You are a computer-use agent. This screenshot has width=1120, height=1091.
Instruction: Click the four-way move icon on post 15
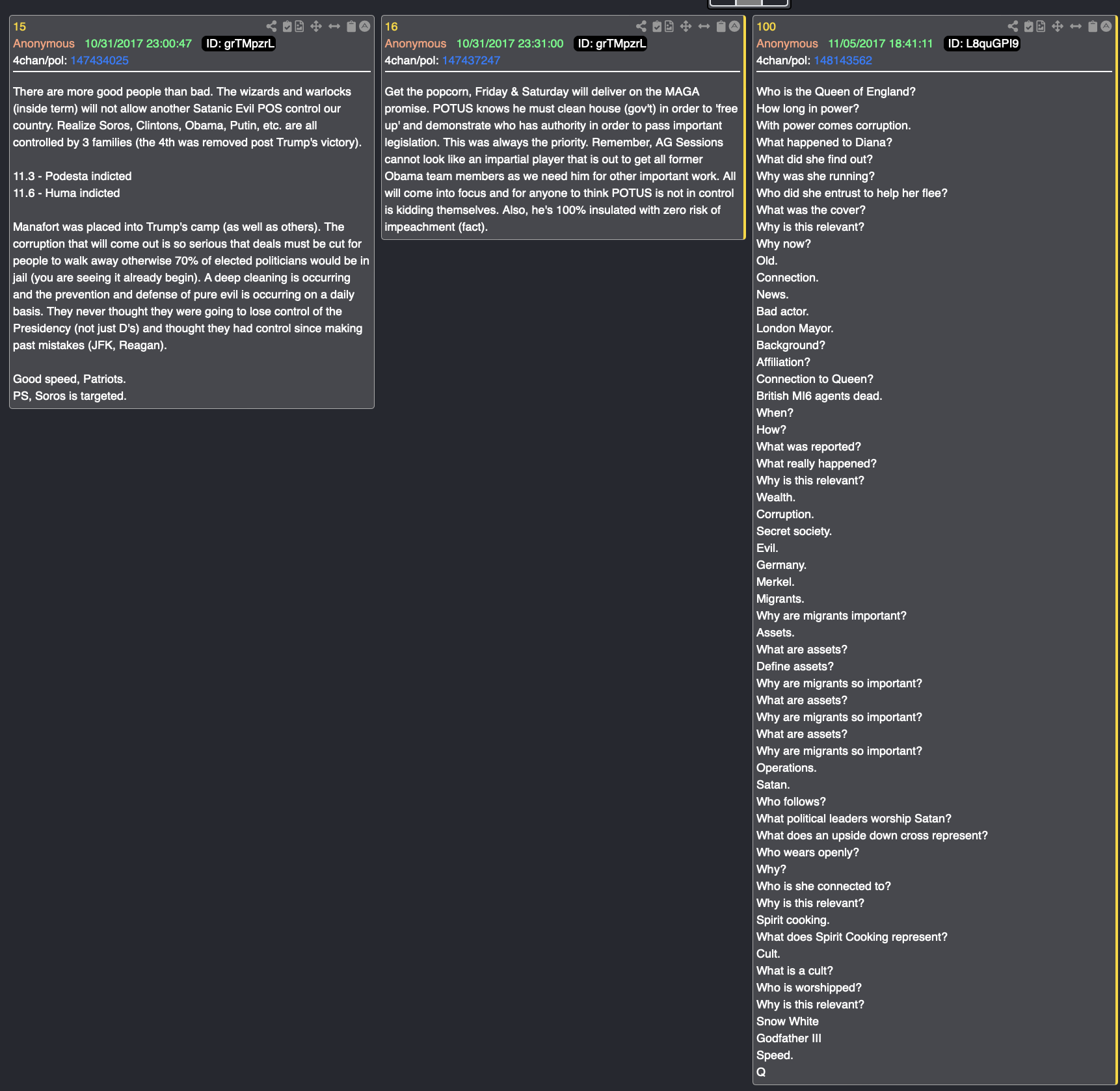tap(316, 27)
